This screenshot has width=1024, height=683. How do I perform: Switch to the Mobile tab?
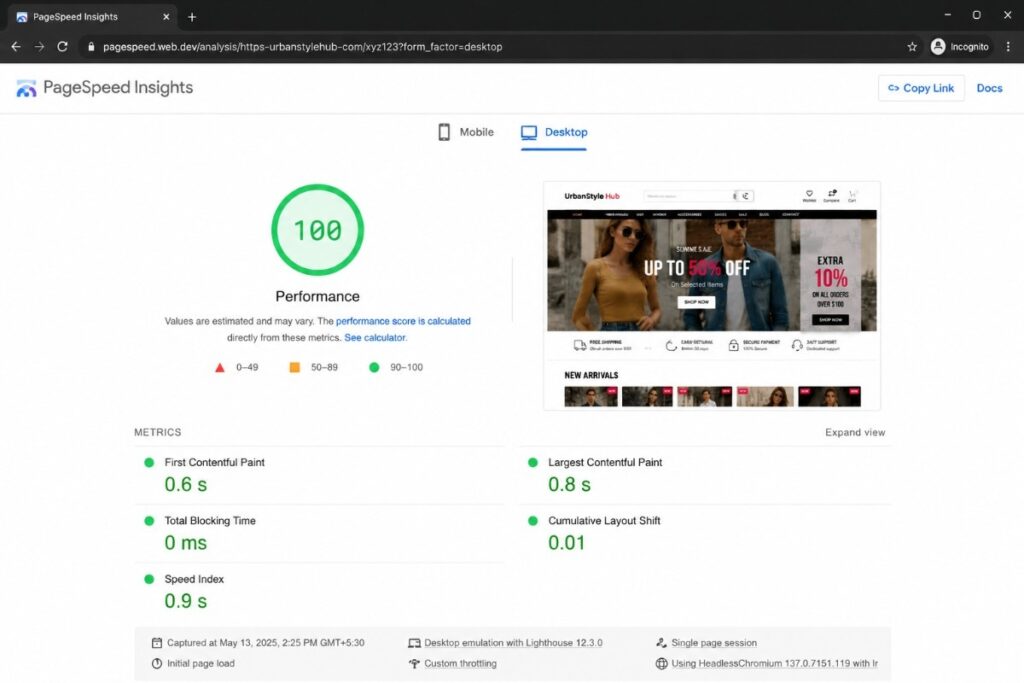466,132
